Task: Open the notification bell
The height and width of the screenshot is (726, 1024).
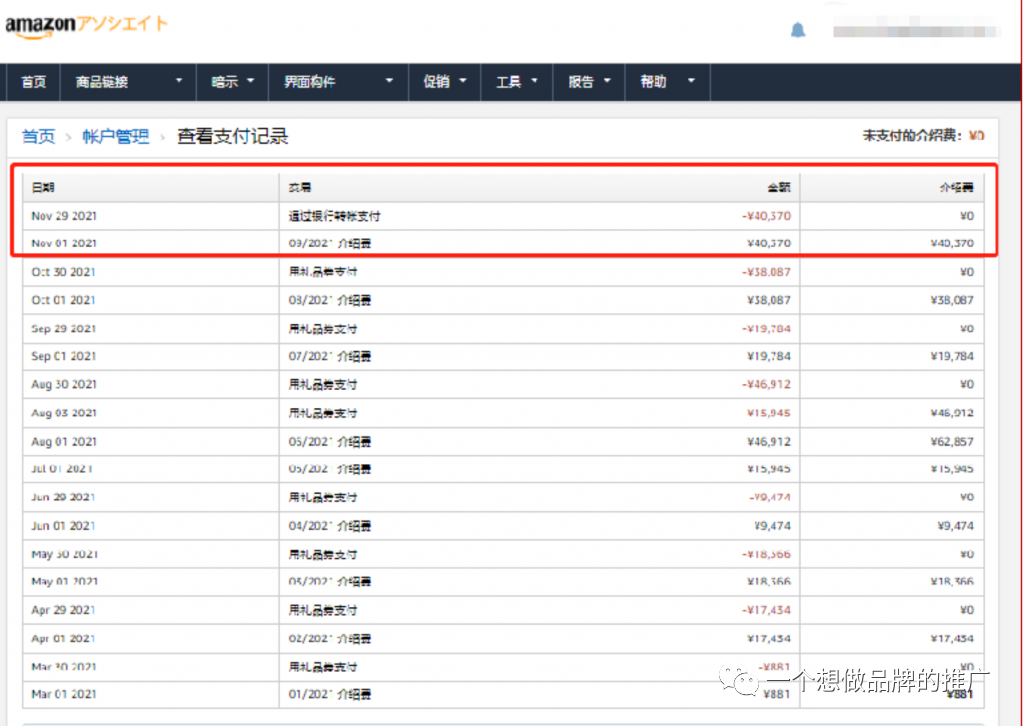Action: coord(798,30)
